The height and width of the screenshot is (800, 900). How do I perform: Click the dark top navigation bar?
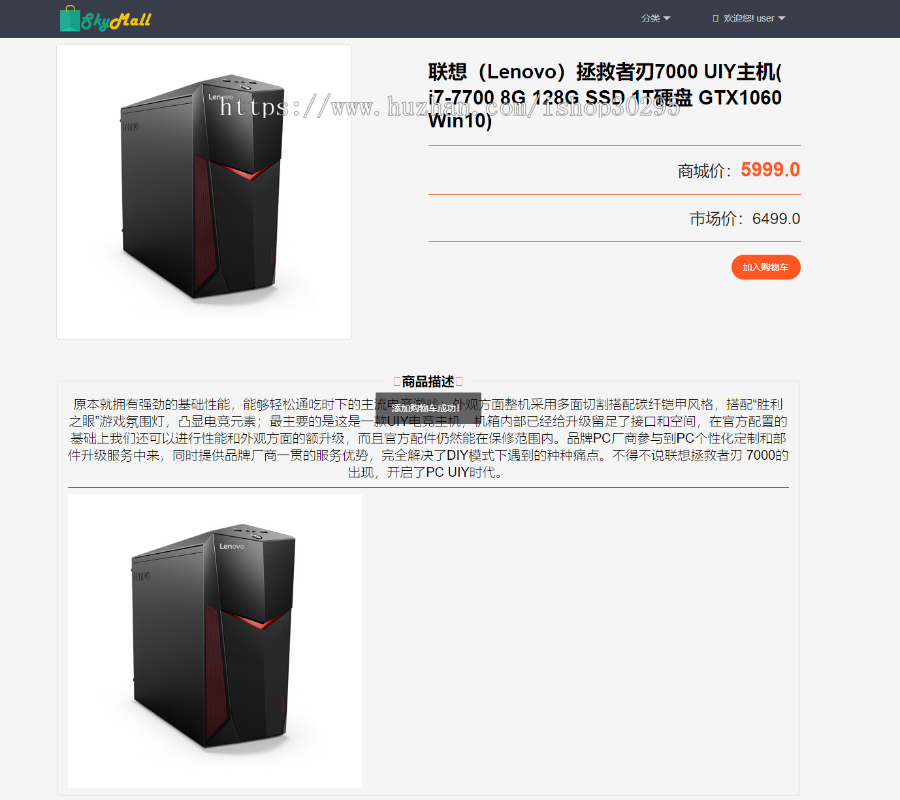tap(450, 19)
